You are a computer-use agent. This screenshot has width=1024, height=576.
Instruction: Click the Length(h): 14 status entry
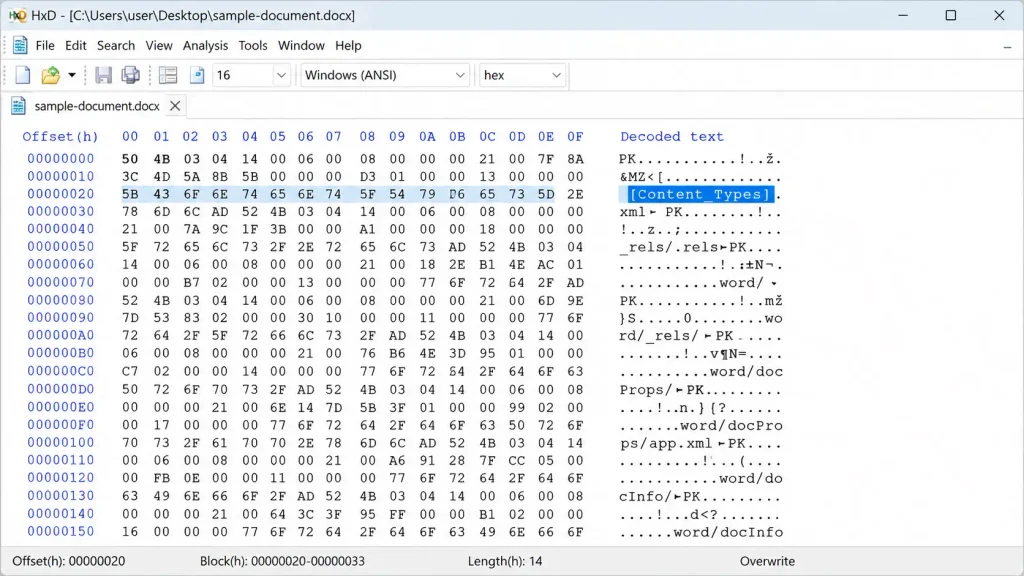505,561
